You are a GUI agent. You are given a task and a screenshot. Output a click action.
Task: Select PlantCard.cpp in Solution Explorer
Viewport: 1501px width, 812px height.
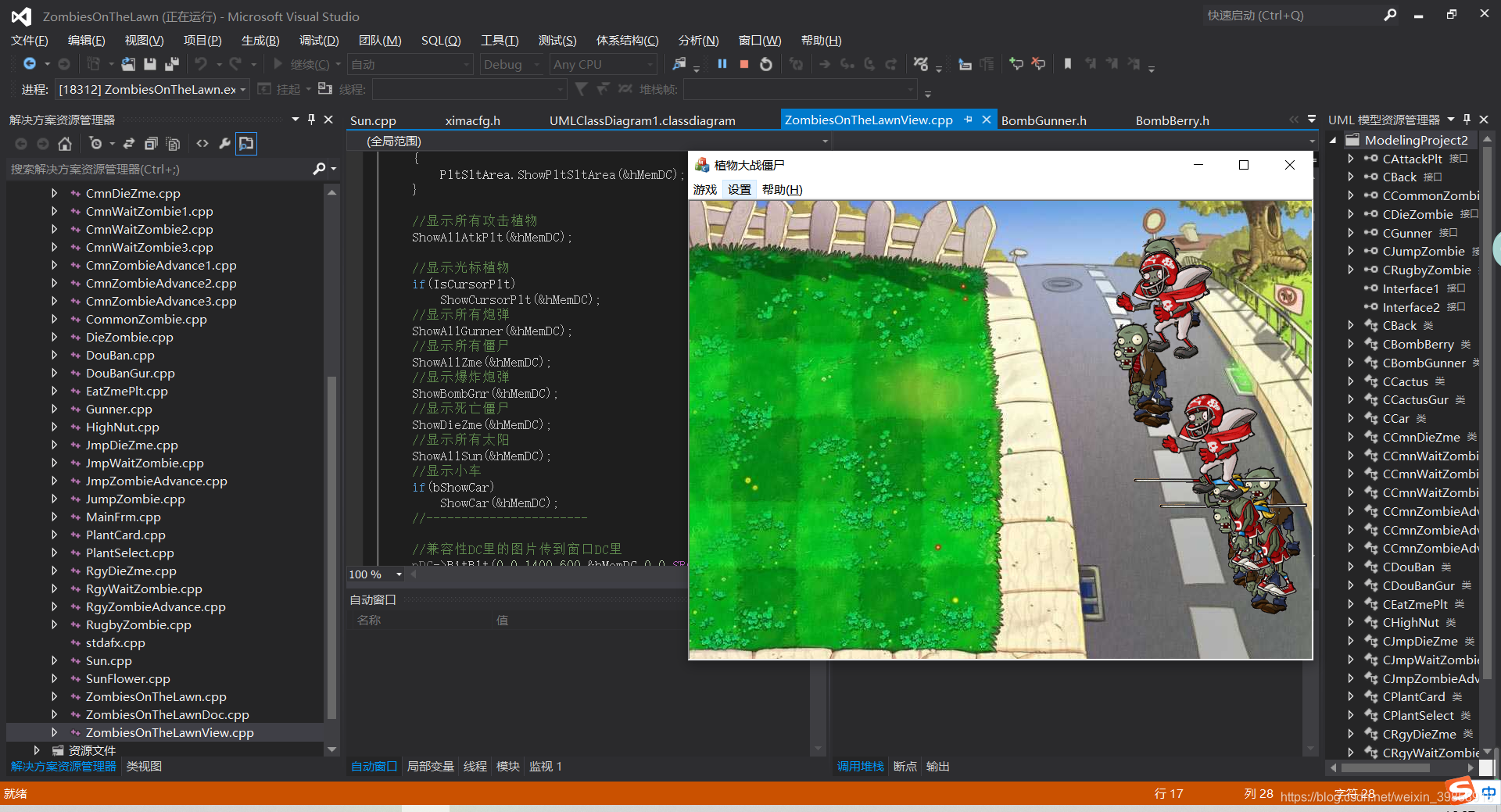tap(126, 535)
